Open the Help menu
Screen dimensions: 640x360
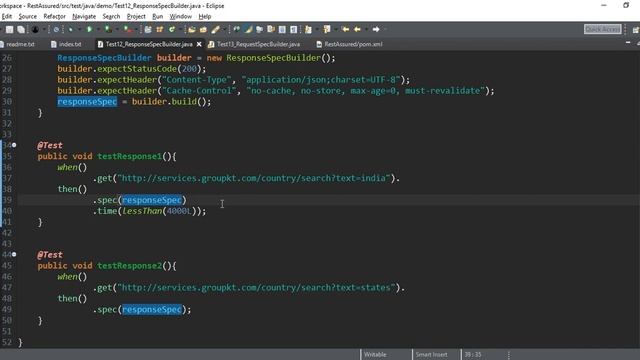204,16
